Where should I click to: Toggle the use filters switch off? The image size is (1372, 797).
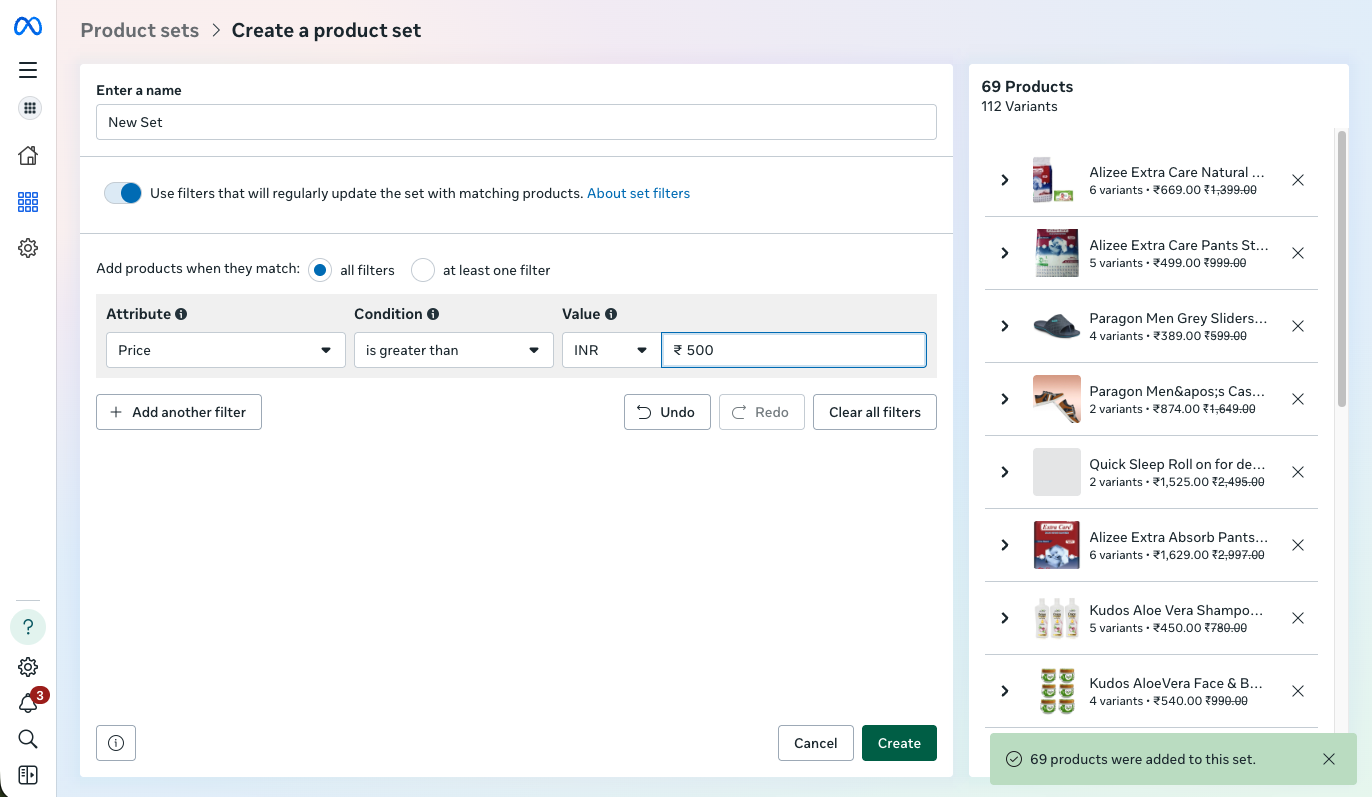123,193
